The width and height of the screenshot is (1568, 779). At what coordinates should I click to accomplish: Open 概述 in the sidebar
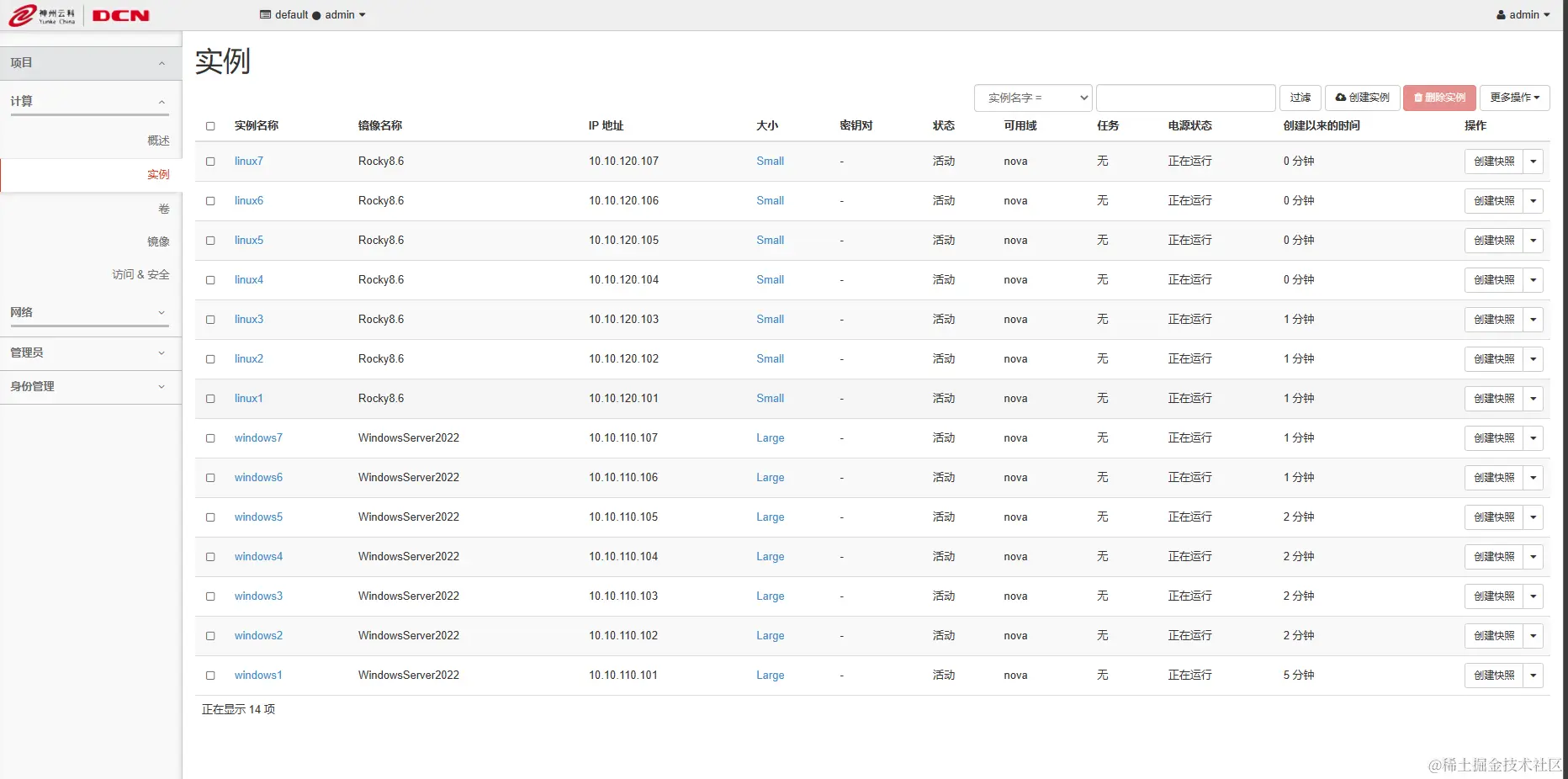[x=158, y=140]
